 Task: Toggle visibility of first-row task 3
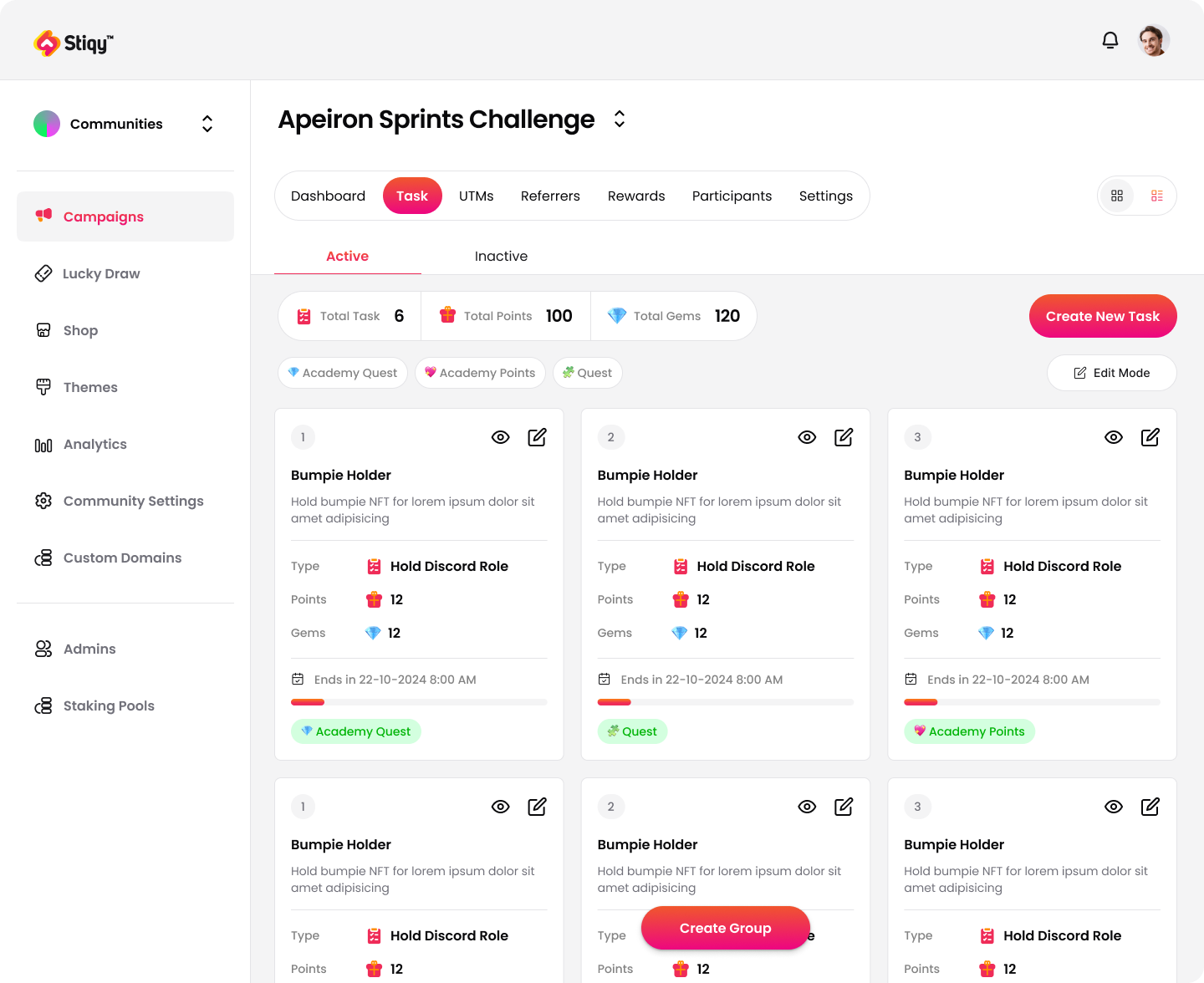[x=1114, y=437]
